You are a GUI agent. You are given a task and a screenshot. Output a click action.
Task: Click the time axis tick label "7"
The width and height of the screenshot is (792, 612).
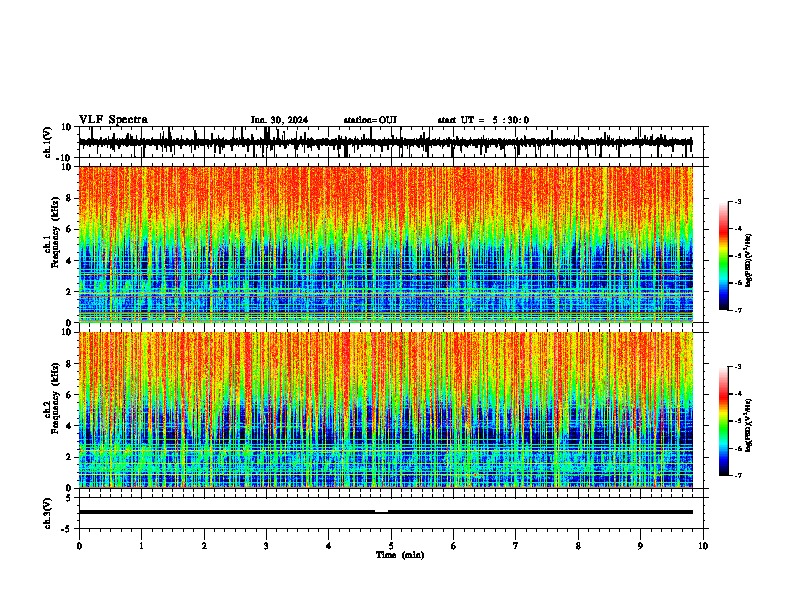click(x=516, y=546)
